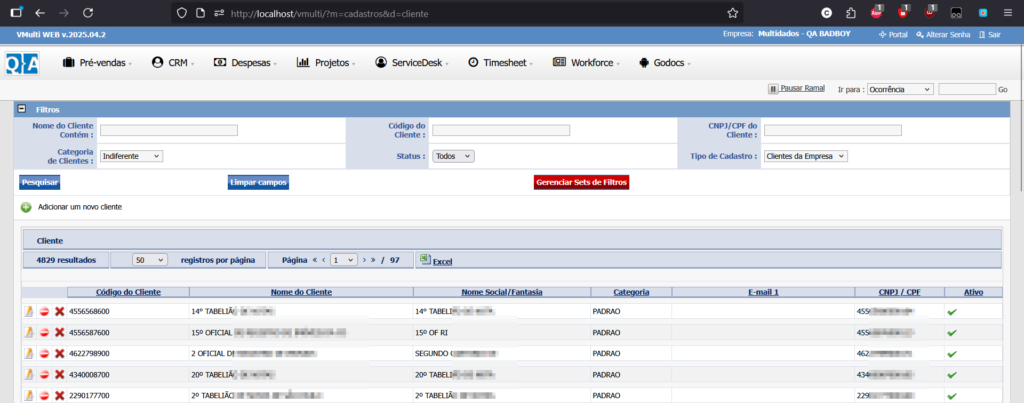Click the green plus icon to add a client
This screenshot has height=403, width=1024.
tap(26, 206)
